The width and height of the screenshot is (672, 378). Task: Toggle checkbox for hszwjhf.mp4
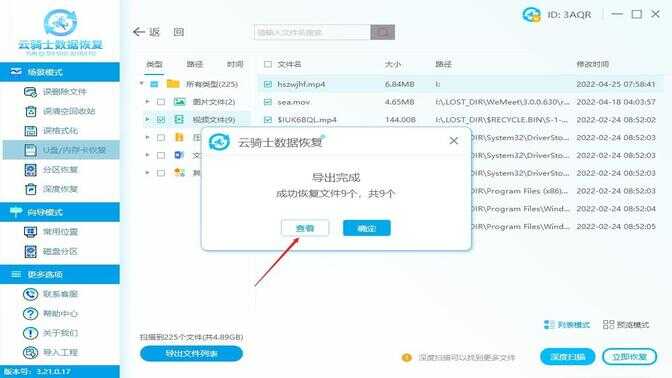(x=268, y=84)
